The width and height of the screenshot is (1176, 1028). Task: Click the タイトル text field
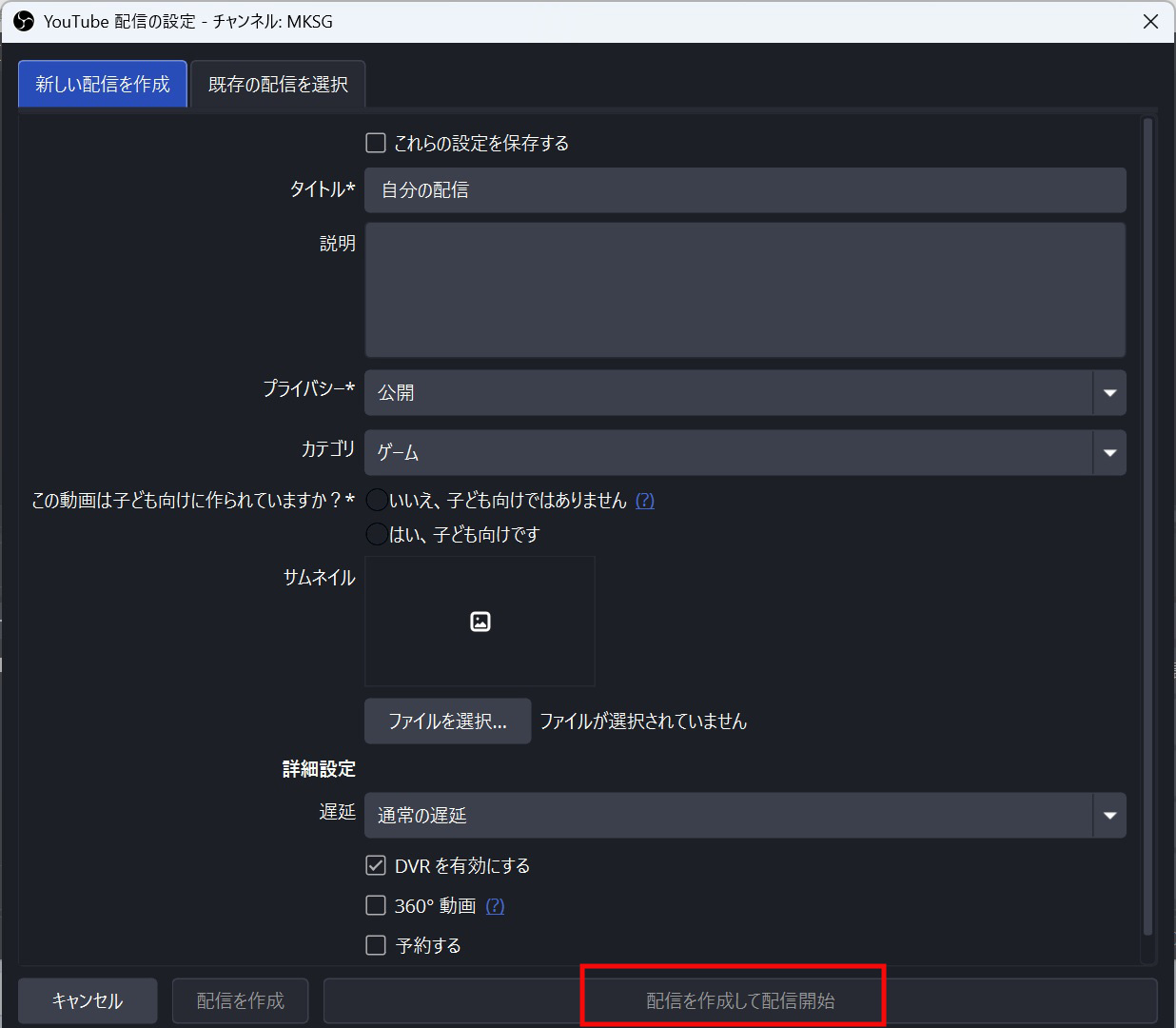(745, 190)
